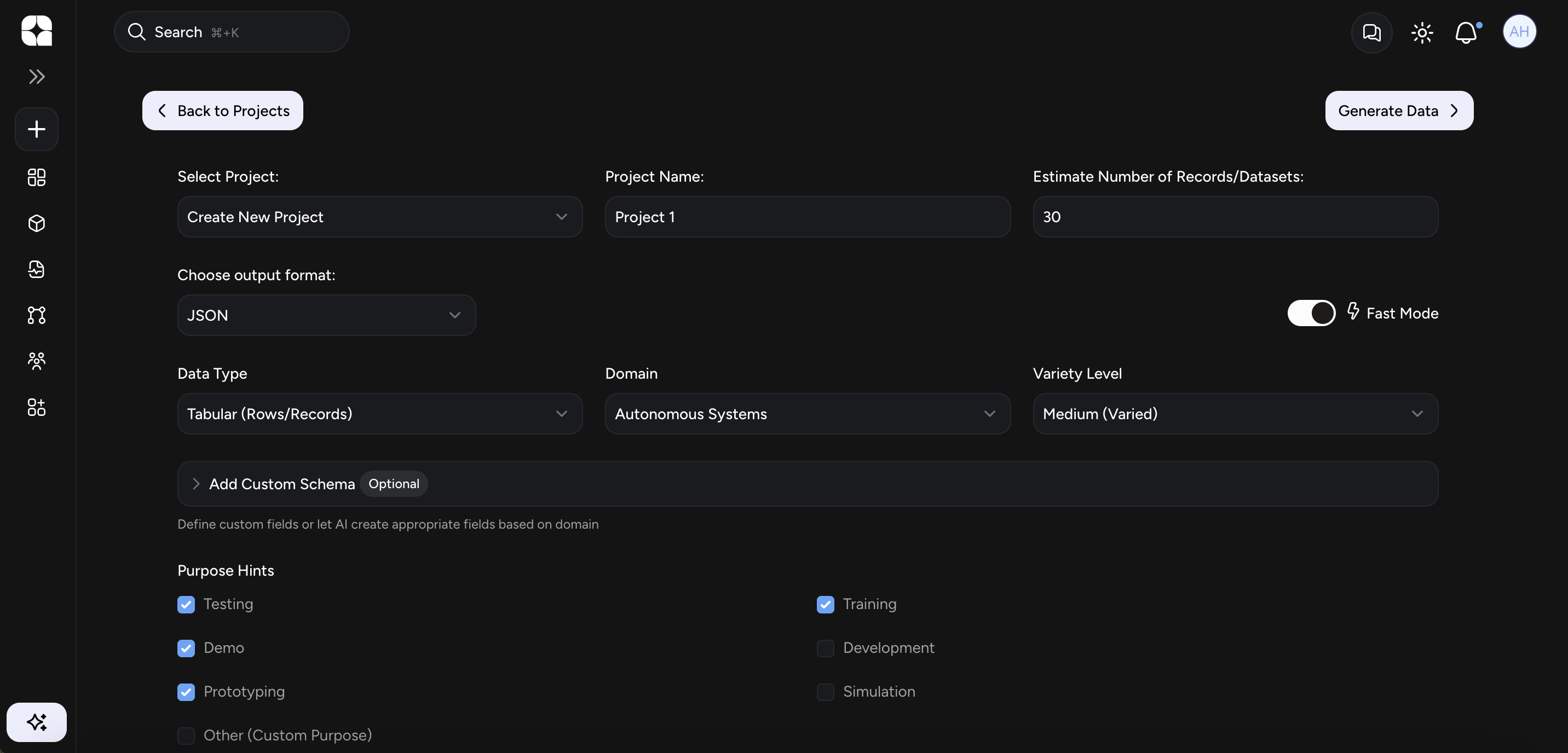1568x753 pixels.
Task: Check Other (Custom Purpose)
Action: coord(186,735)
